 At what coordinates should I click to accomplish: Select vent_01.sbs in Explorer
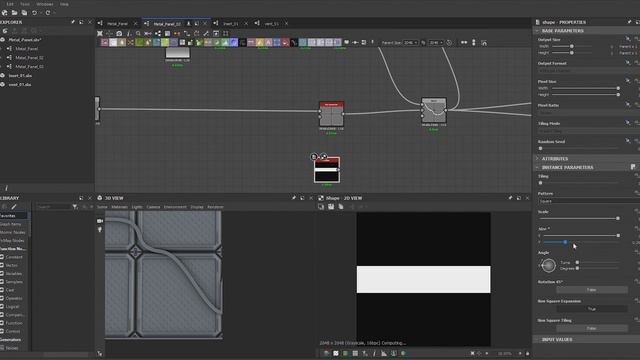20,84
